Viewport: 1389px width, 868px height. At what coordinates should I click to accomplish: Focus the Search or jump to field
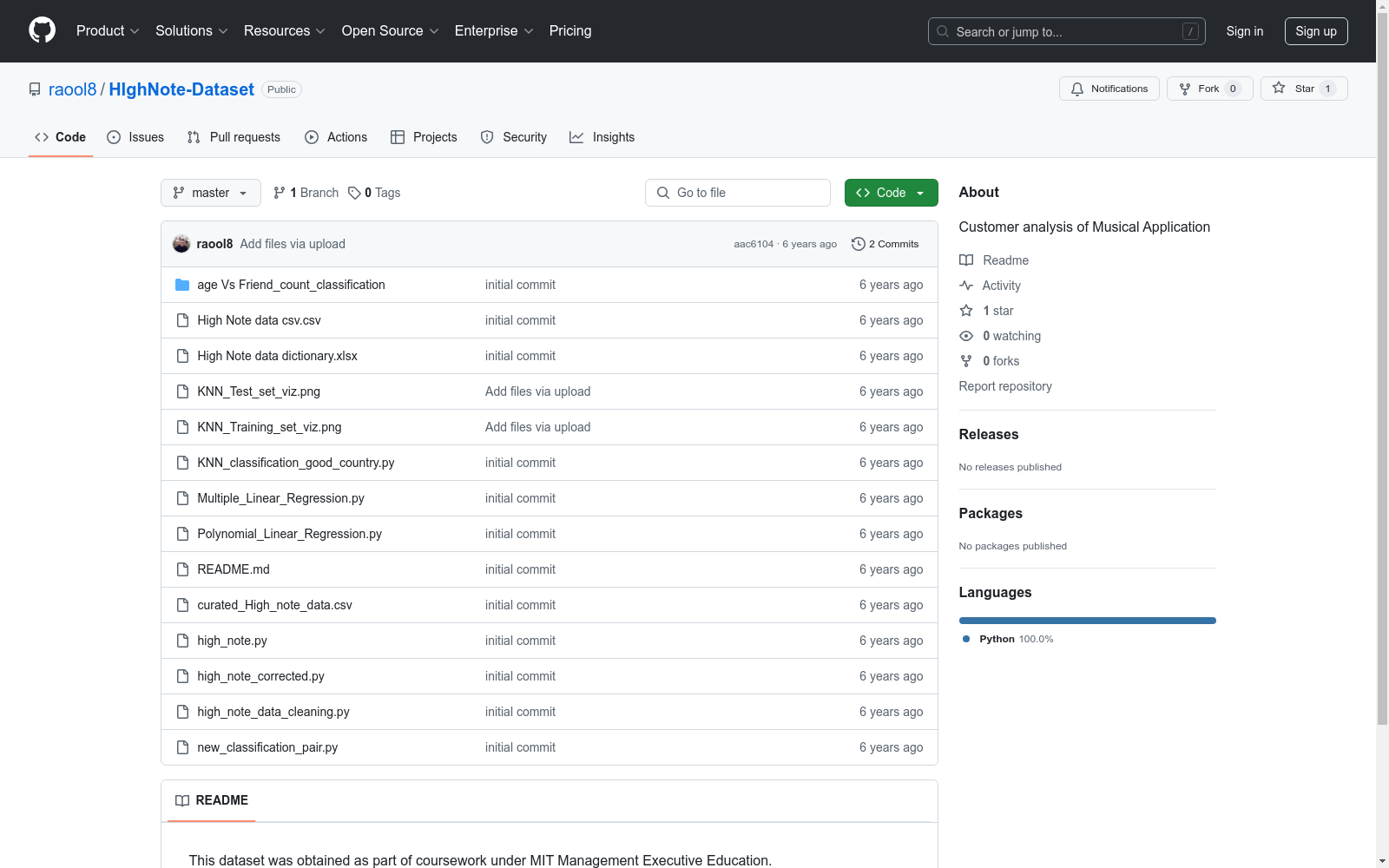1067,31
